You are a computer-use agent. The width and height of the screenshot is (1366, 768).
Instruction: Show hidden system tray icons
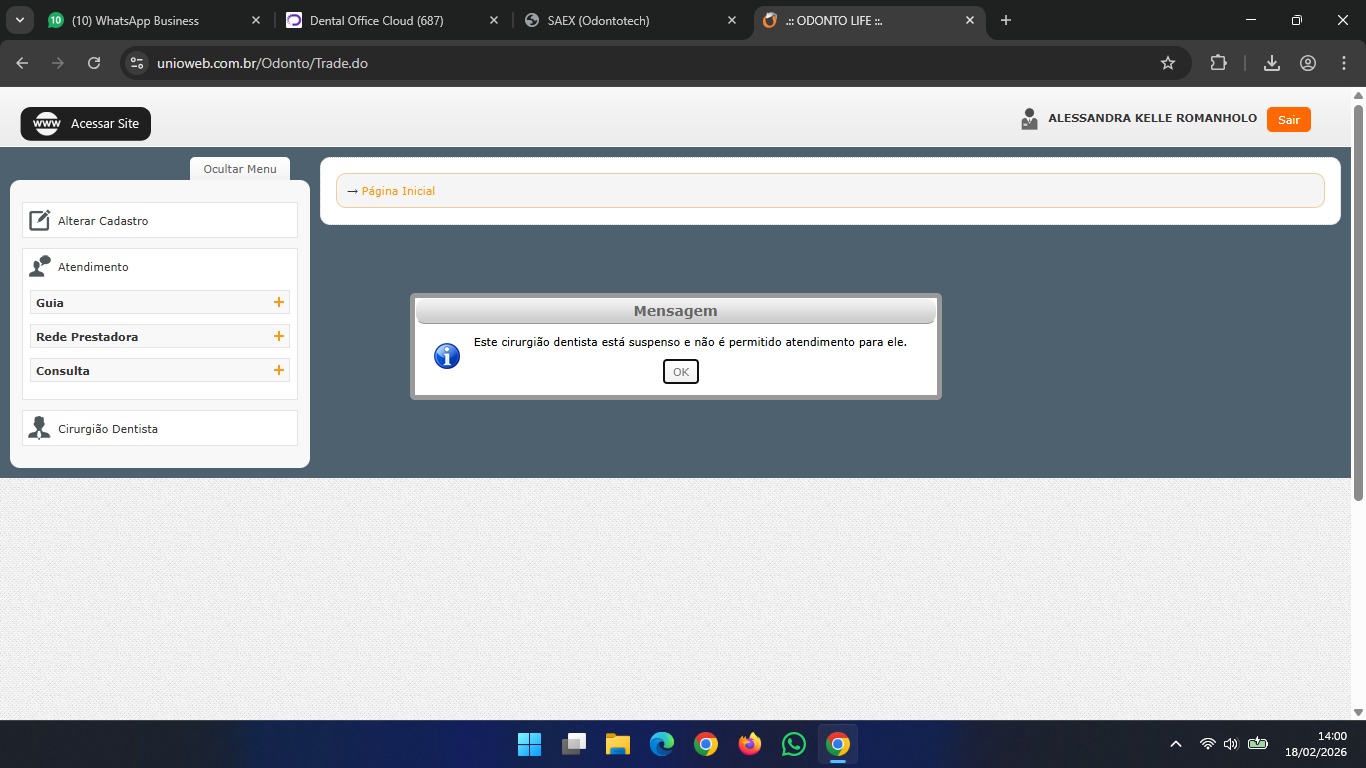coord(1176,744)
